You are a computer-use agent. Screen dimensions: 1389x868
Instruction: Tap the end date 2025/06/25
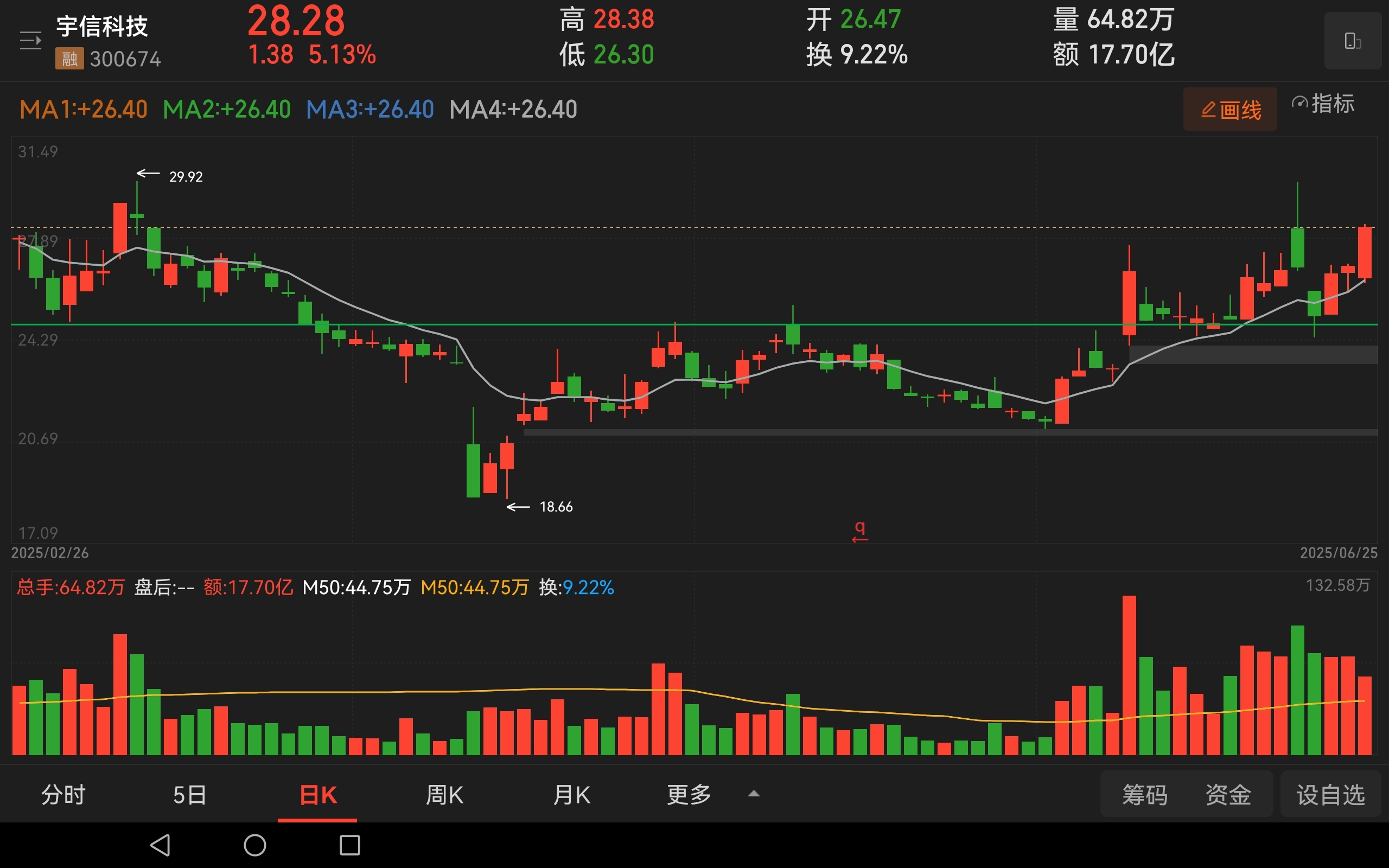[x=1339, y=553]
